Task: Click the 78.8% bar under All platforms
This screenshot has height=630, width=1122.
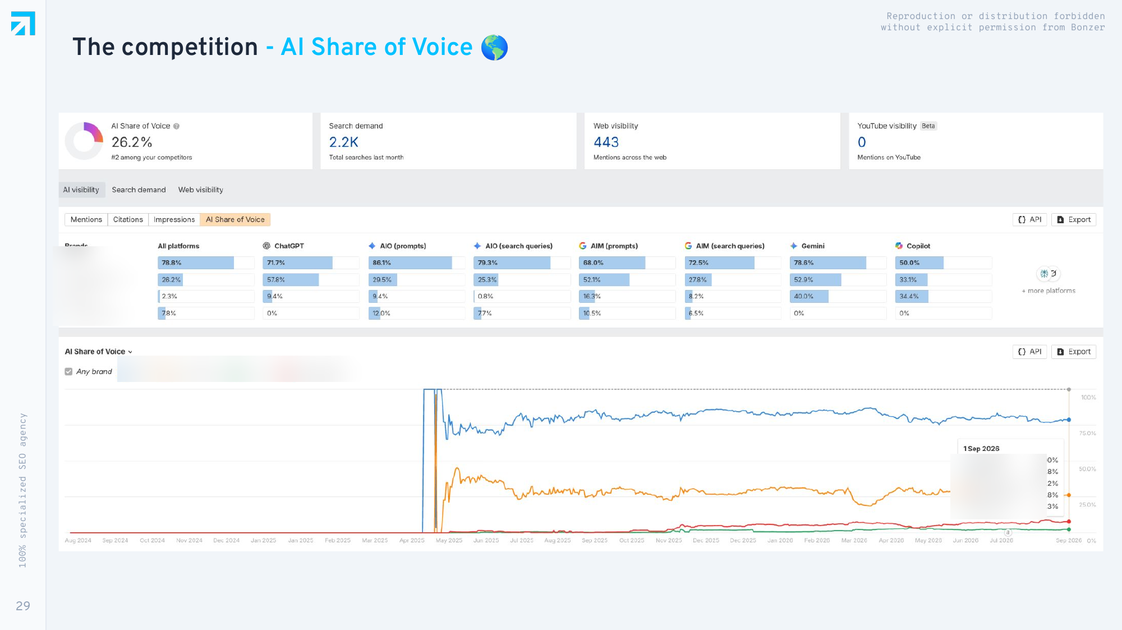Action: (196, 263)
